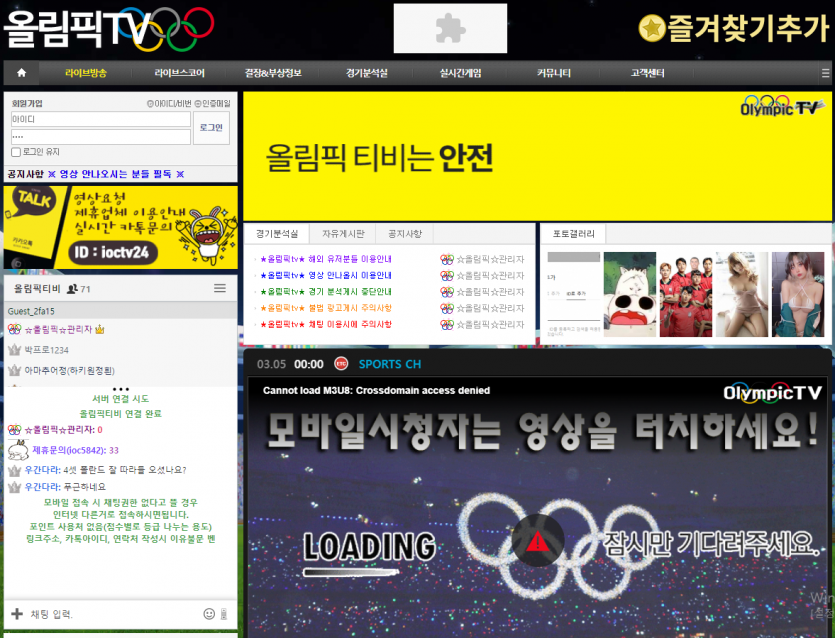Image resolution: width=835 pixels, height=638 pixels.
Task: Open the hamburger menu in navigation bar
Action: tap(825, 73)
